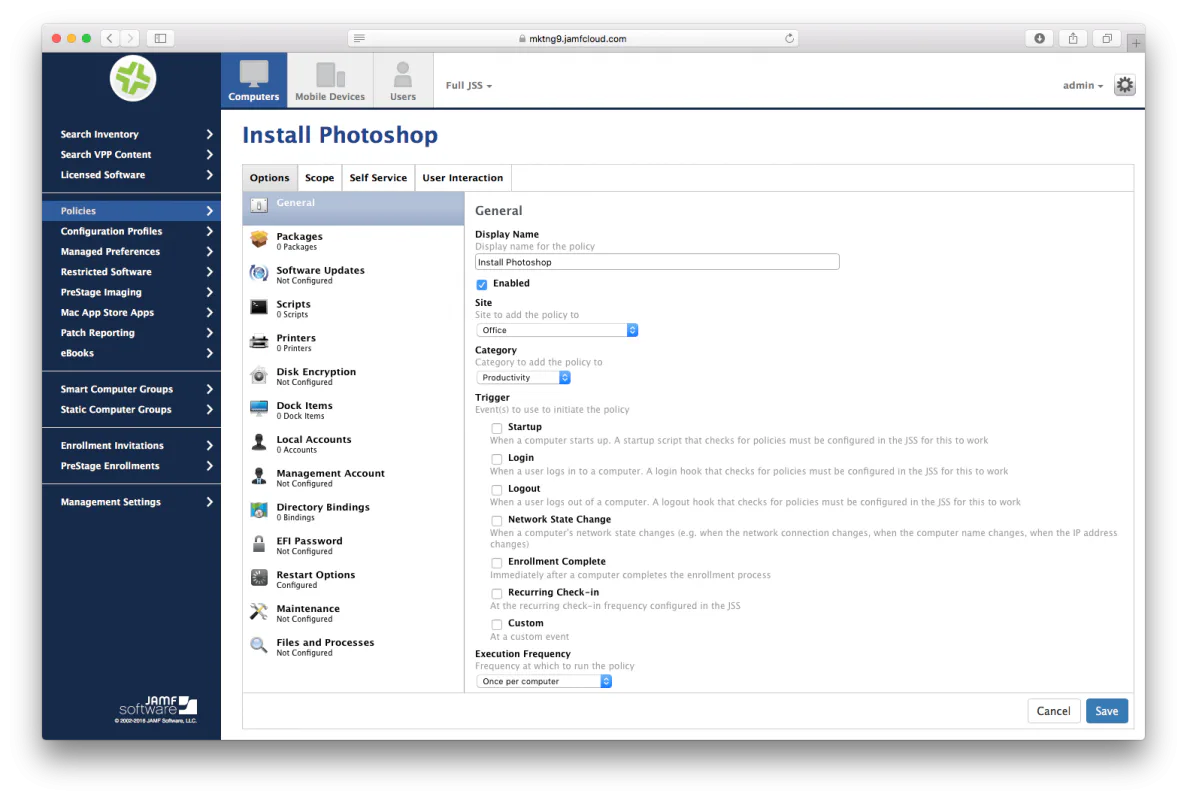
Task: Open the Users section icon
Action: pos(403,74)
